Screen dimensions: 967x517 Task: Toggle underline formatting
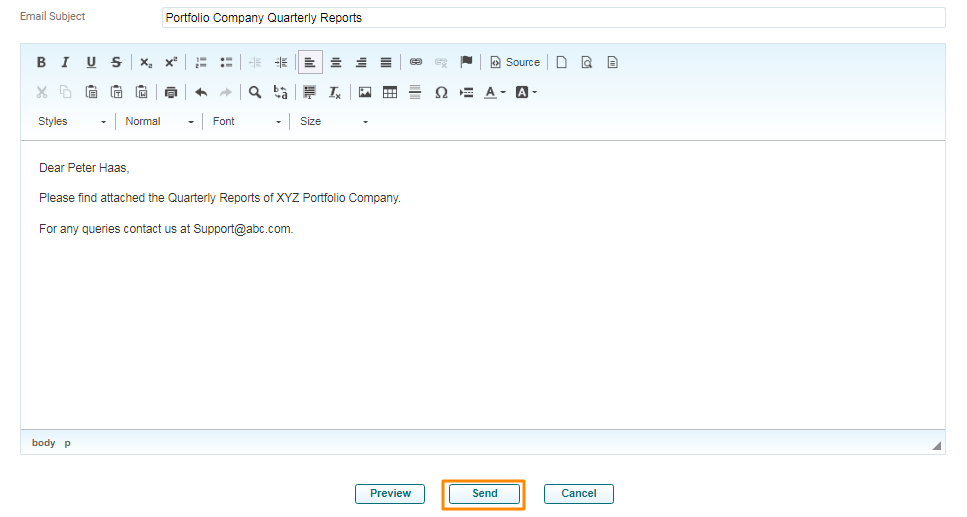91,62
